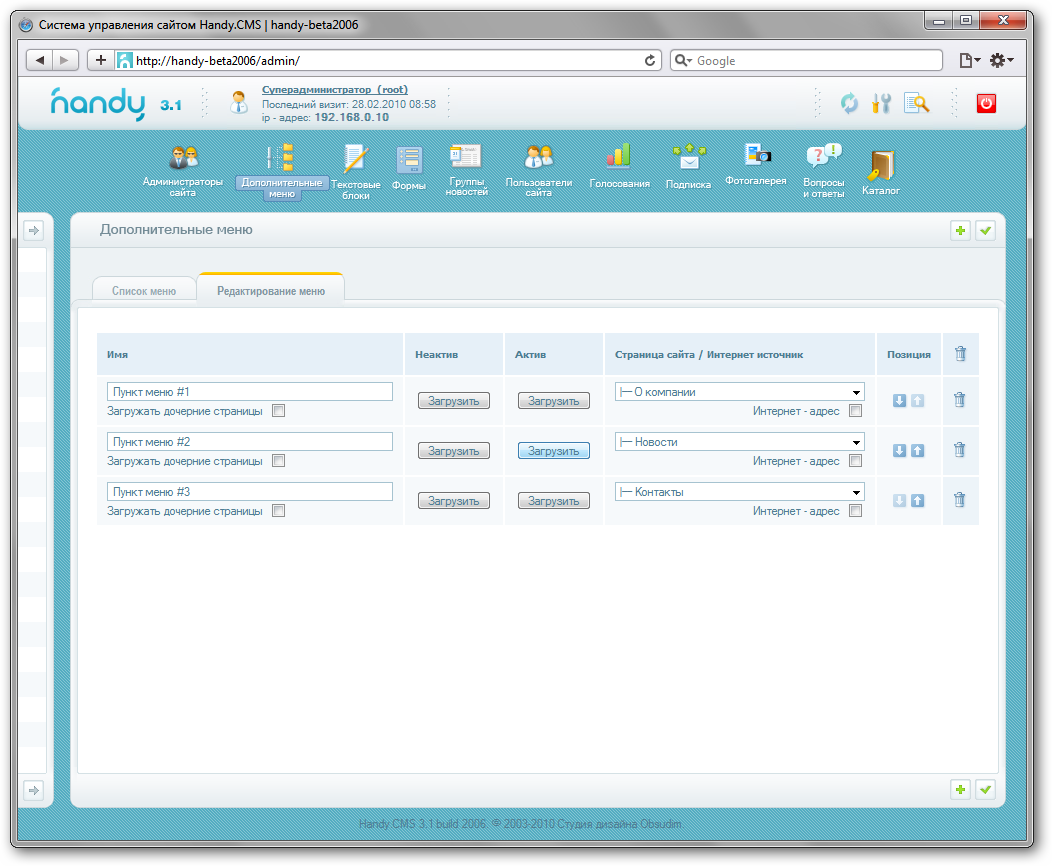
Task: Switch to the Список меню tab
Action: click(x=144, y=291)
